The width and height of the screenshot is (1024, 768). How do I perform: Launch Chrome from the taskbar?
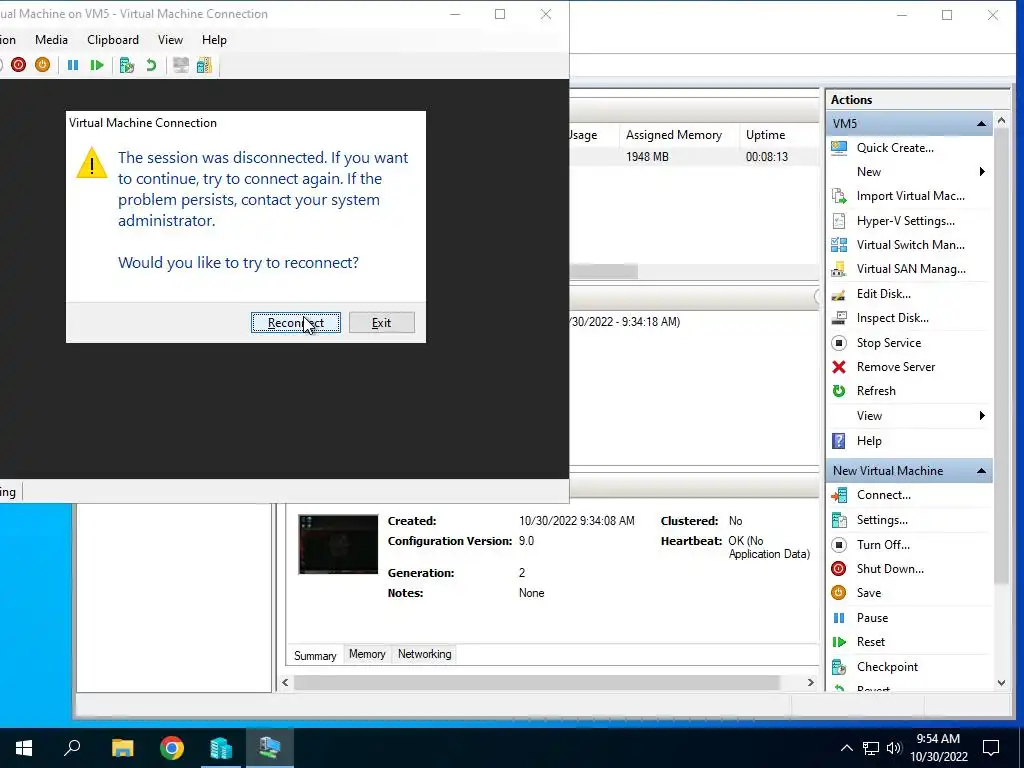[172, 748]
